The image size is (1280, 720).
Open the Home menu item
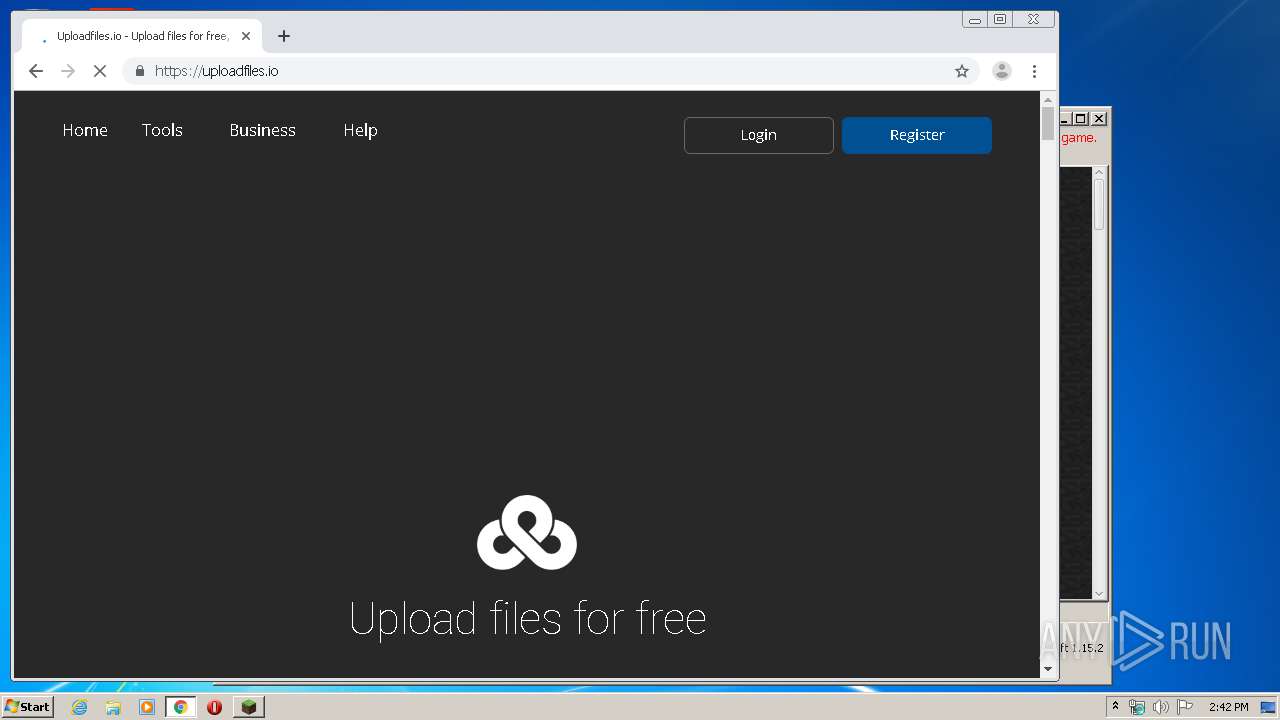tap(85, 130)
